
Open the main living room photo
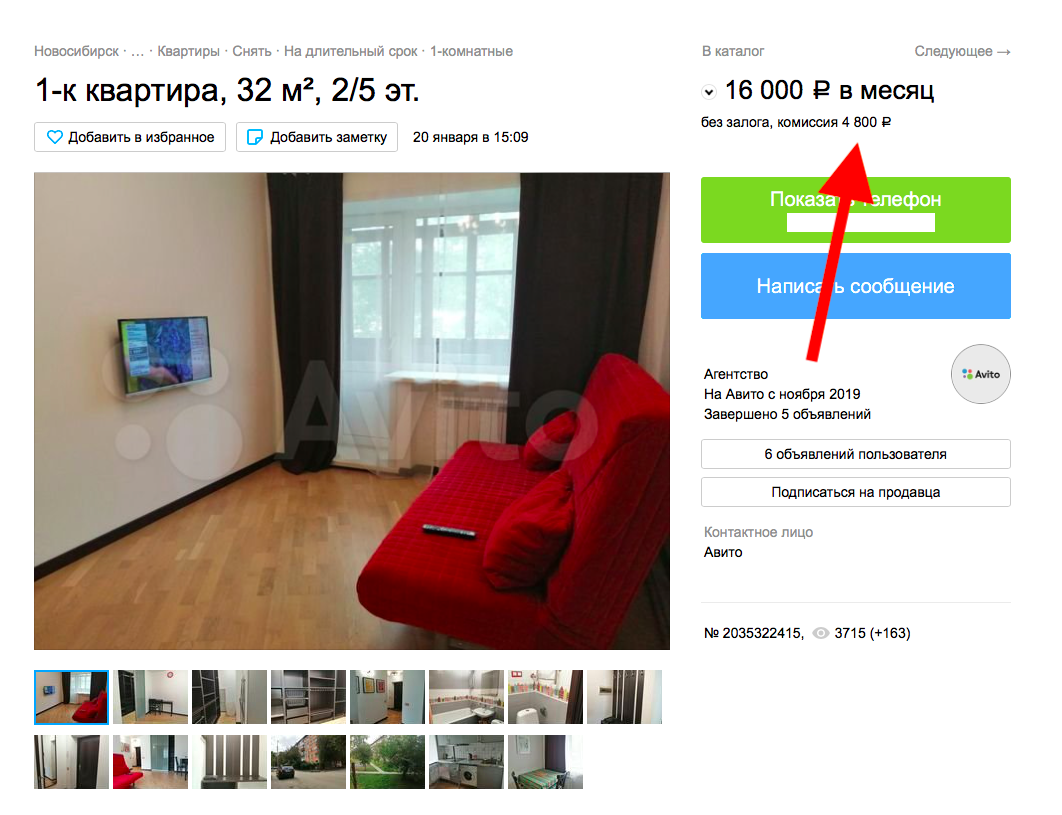[352, 411]
